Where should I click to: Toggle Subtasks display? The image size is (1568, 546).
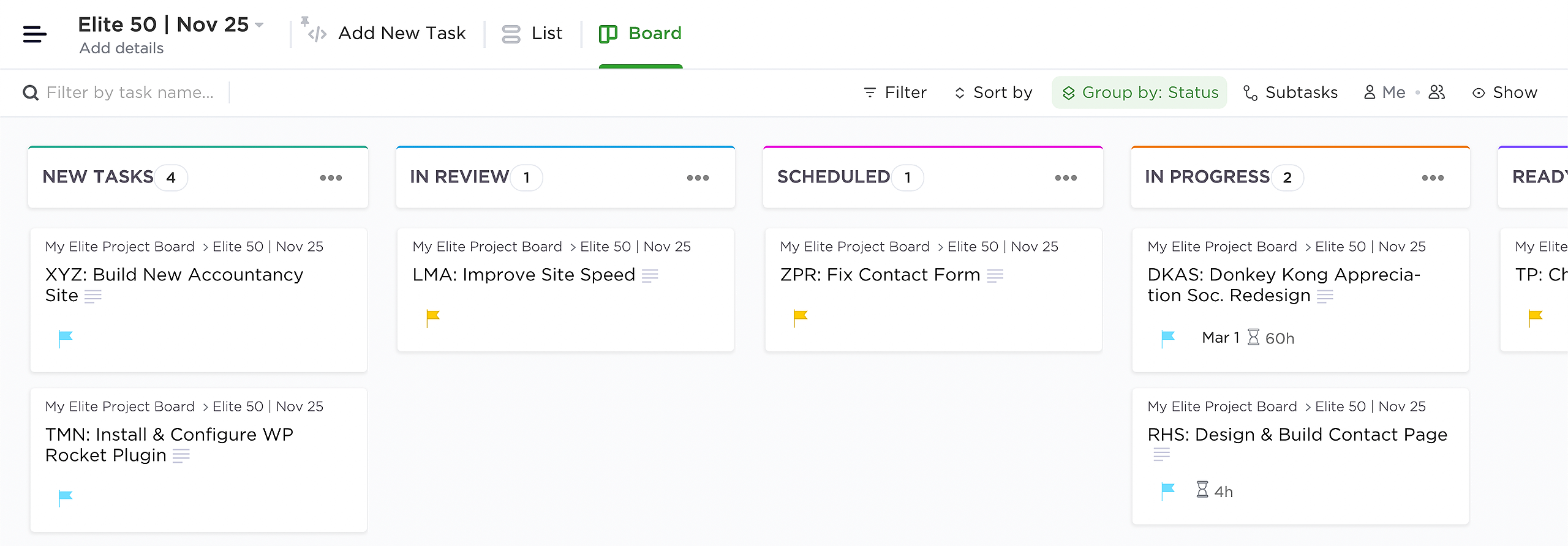point(1290,92)
